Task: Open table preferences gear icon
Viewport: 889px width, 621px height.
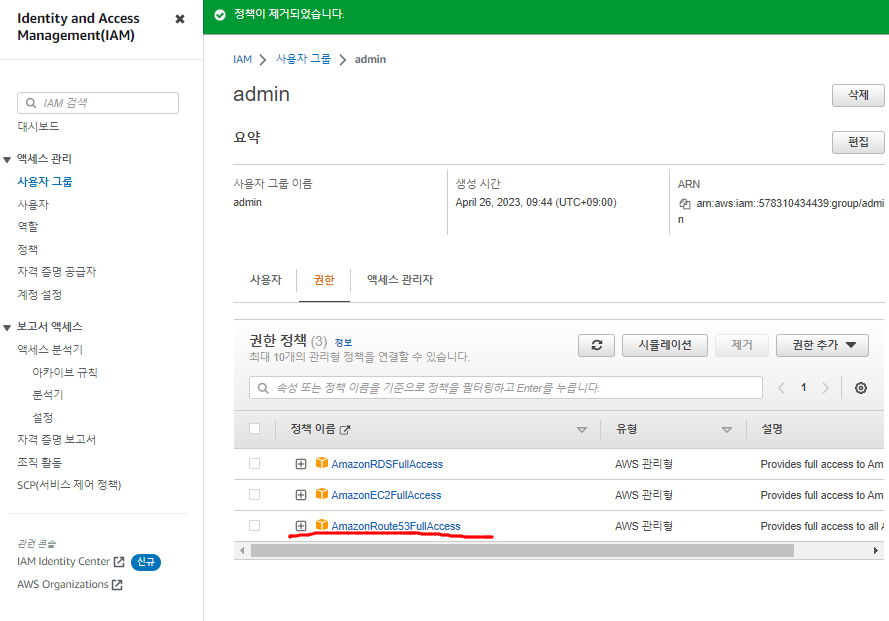Action: click(861, 388)
